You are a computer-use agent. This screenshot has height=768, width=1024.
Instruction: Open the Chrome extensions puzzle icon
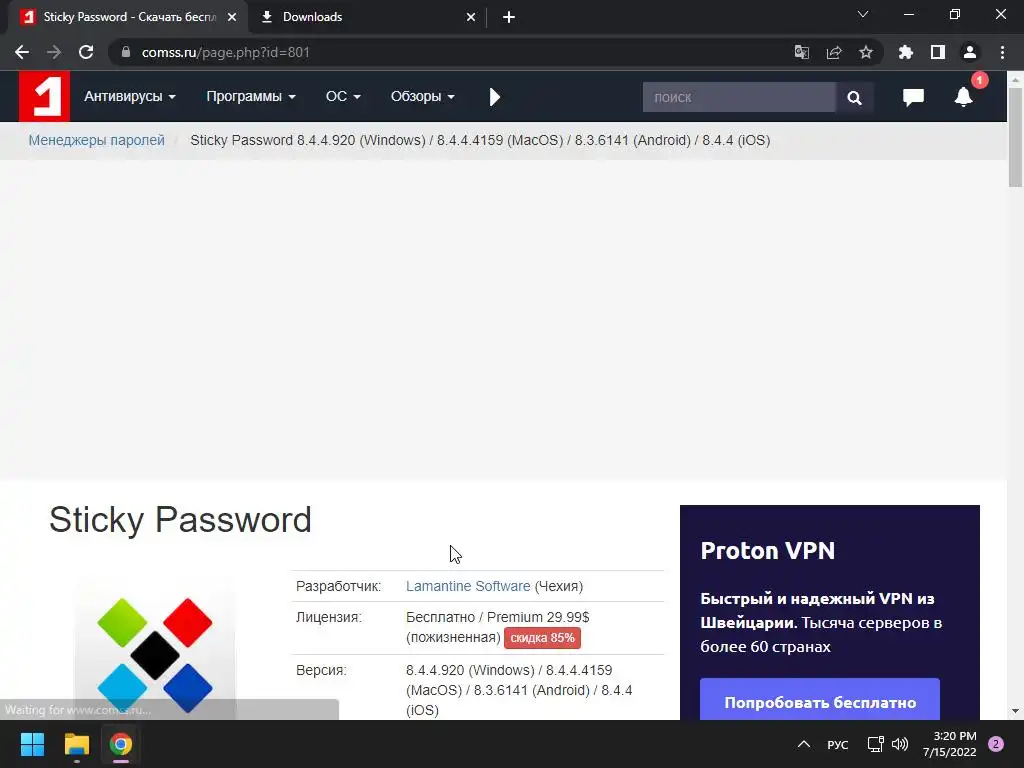pos(906,52)
